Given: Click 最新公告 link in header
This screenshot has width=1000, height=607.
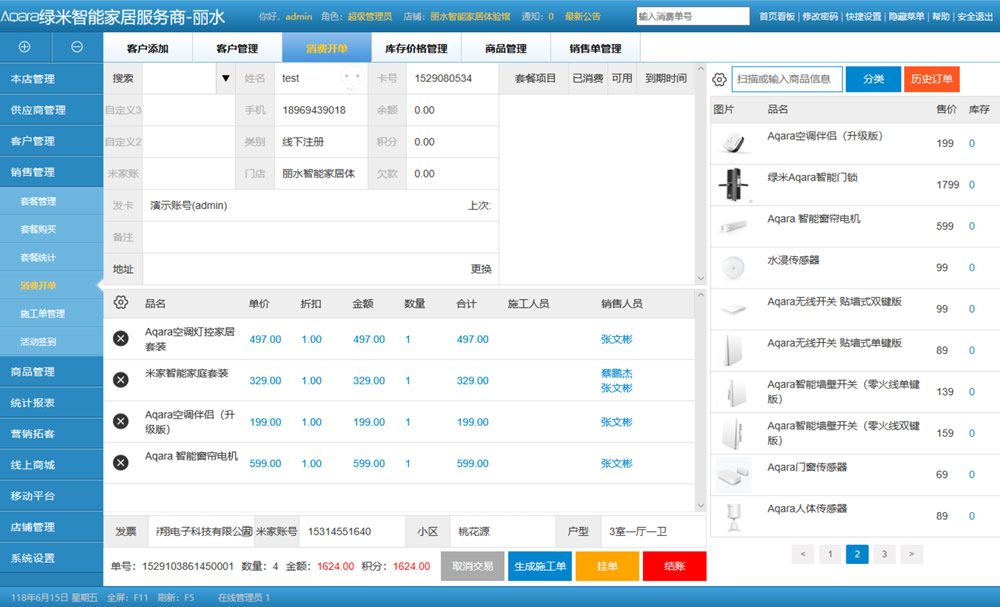Looking at the screenshot, I should tap(582, 17).
